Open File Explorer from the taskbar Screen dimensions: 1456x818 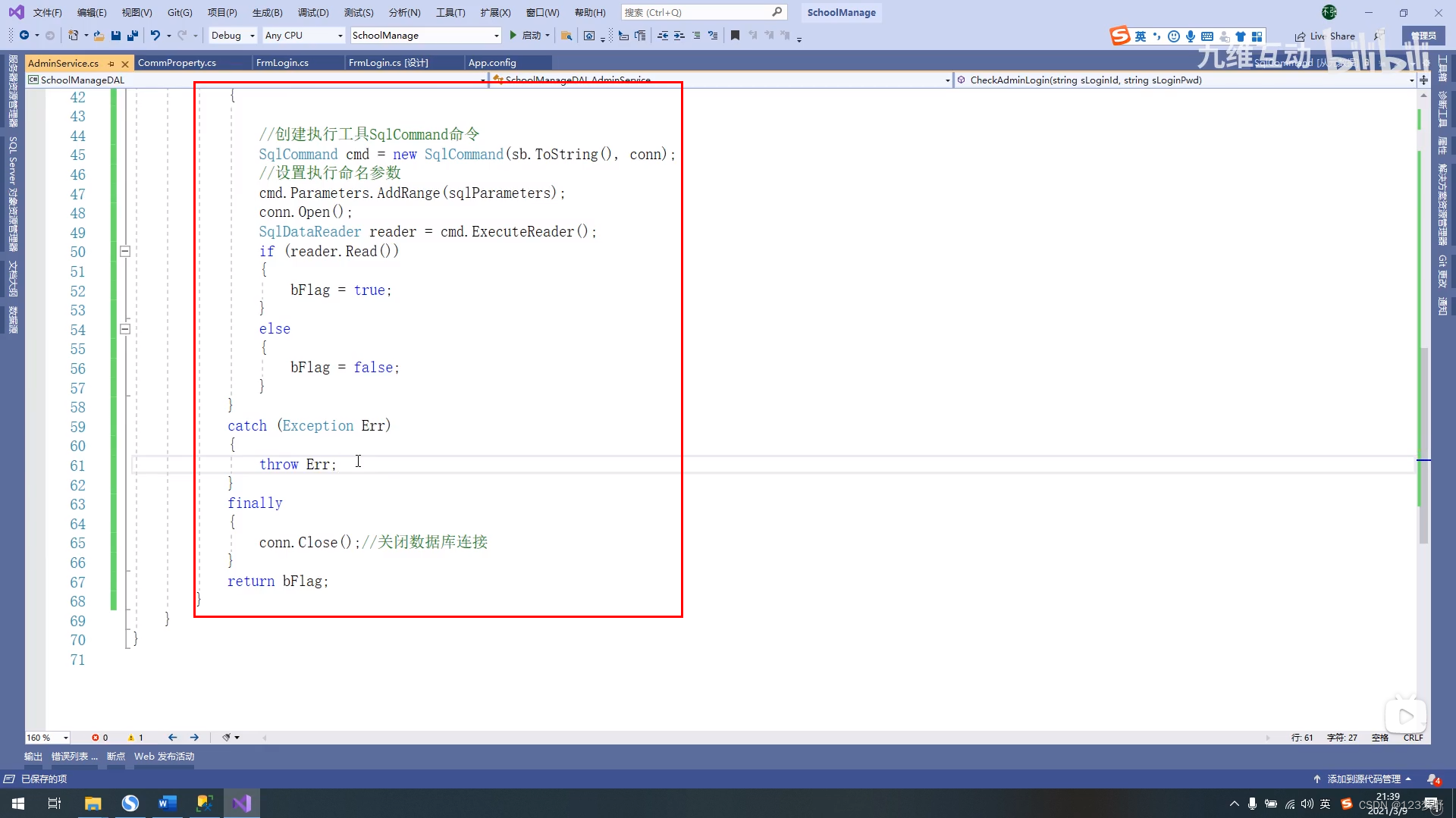(x=93, y=804)
